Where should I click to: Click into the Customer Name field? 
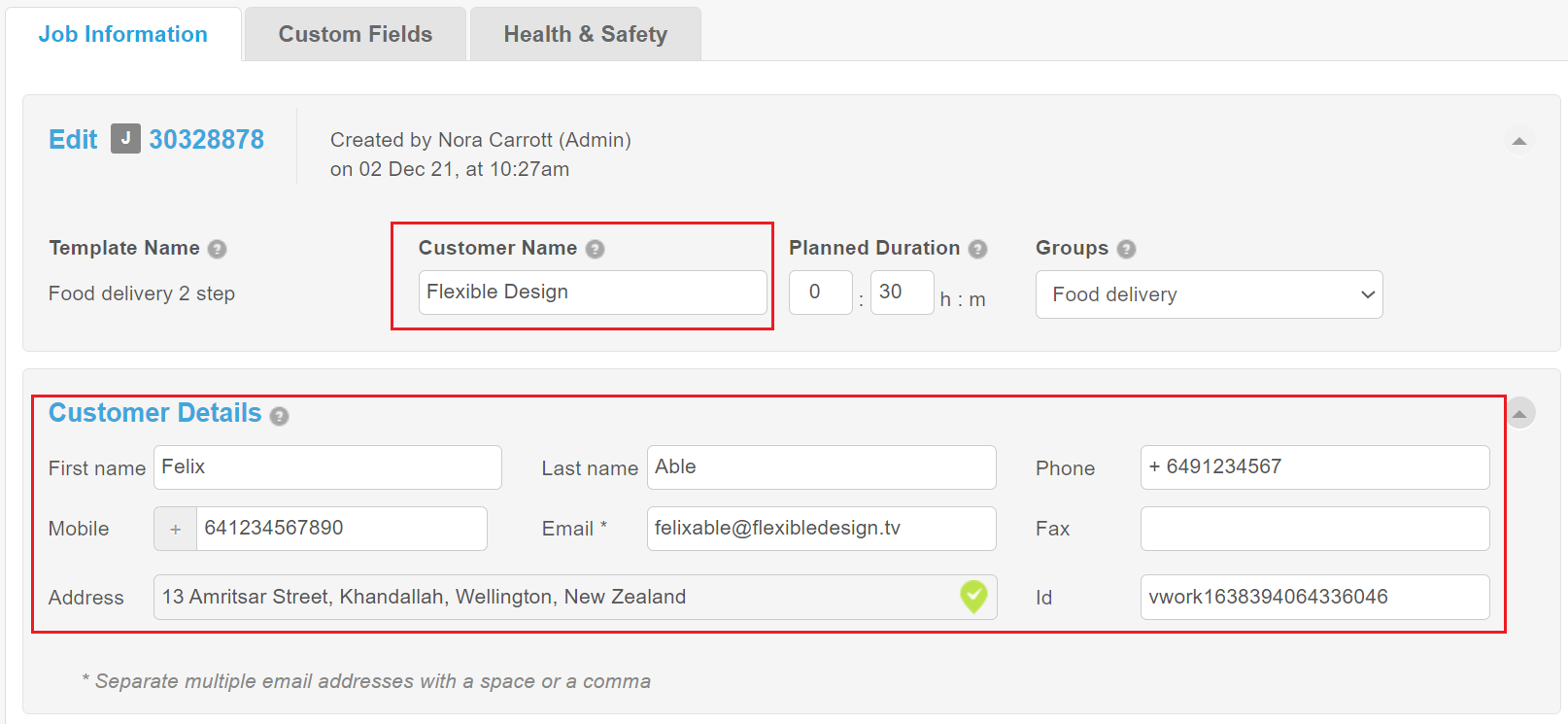593,293
